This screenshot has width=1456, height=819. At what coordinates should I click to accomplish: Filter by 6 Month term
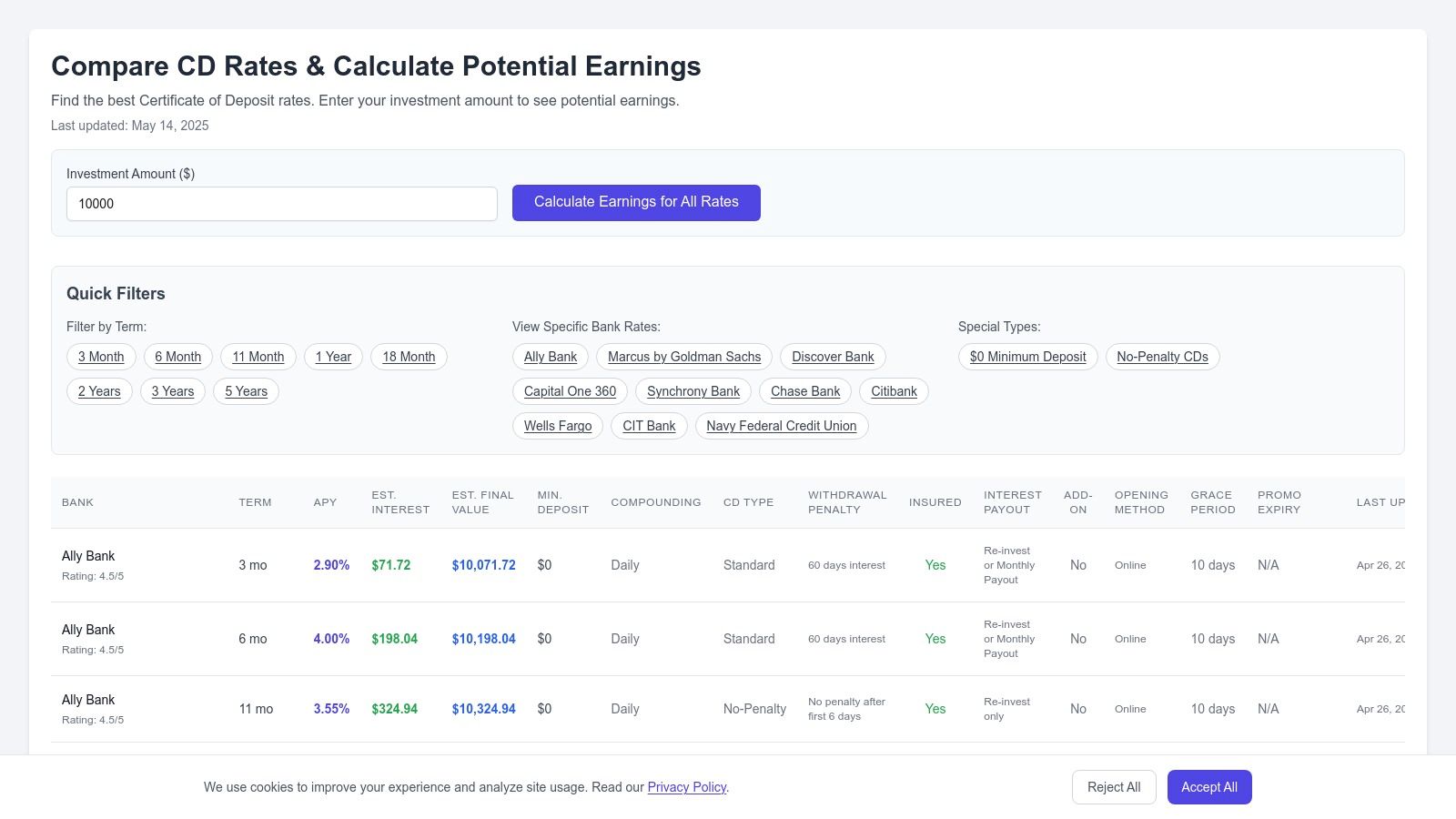(x=178, y=357)
